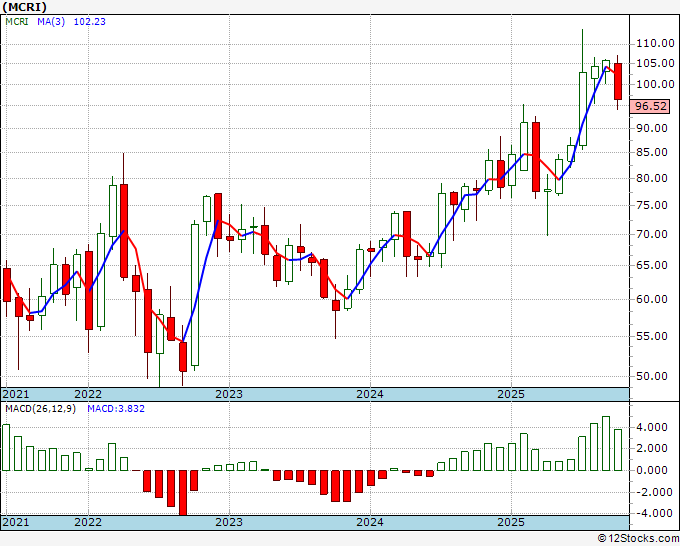
Task: Click 2023 on the MACD timeline
Action: coord(229,522)
